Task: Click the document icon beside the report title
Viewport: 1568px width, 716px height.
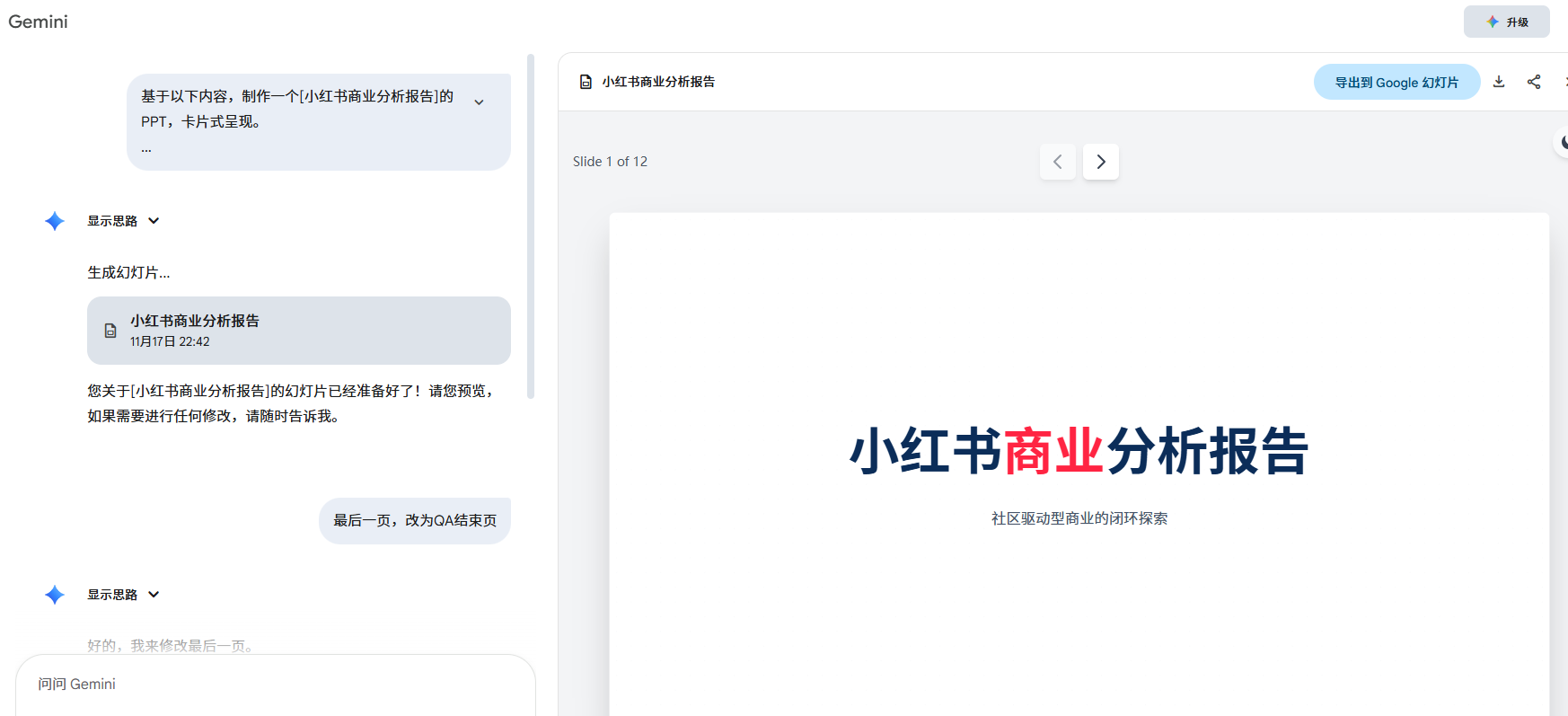Action: (x=586, y=82)
